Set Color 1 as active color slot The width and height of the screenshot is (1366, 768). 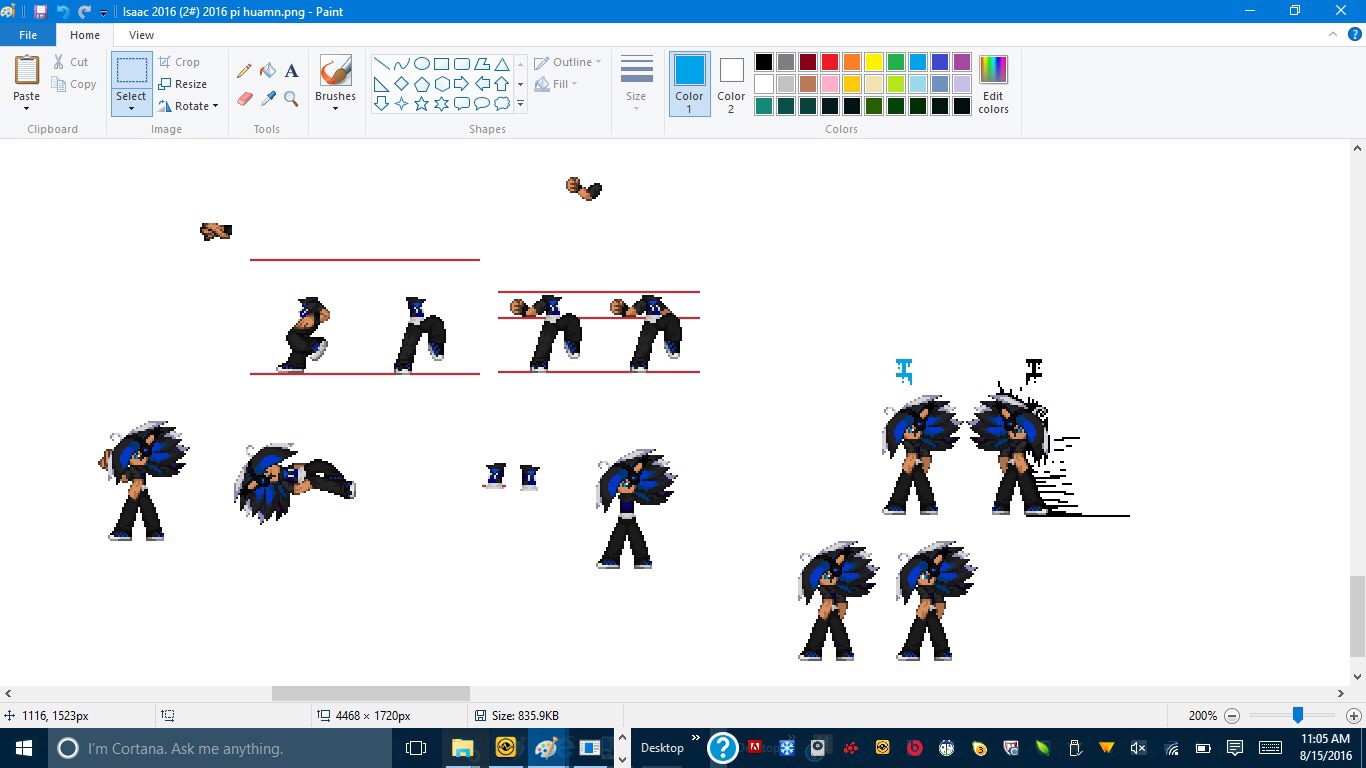coord(689,84)
